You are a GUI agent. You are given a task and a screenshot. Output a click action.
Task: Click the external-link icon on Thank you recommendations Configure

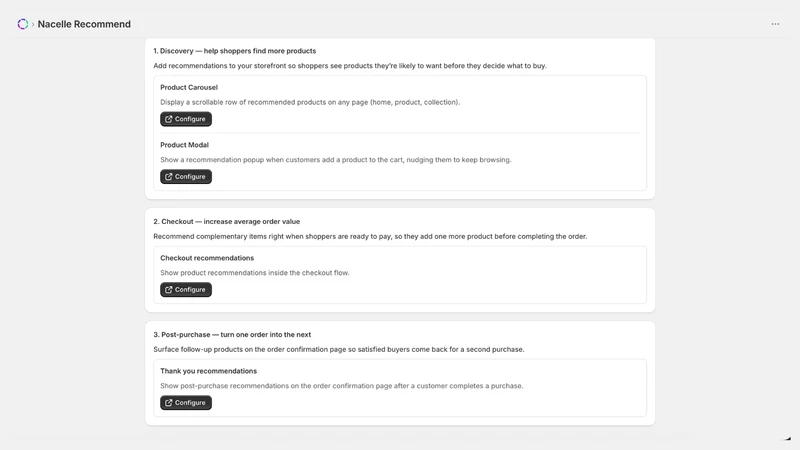[169, 403]
